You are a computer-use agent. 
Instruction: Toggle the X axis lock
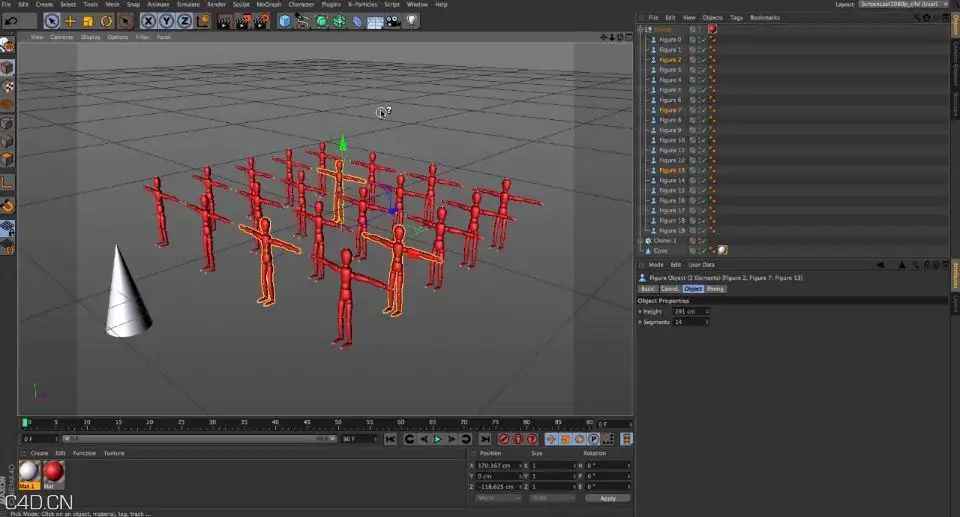click(148, 21)
